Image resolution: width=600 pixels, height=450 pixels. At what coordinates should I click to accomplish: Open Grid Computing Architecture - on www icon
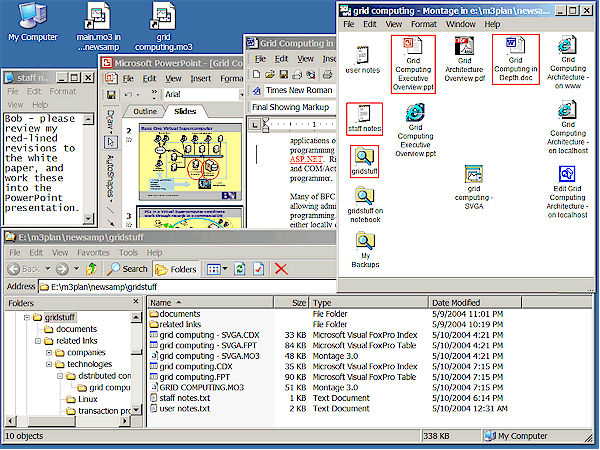[567, 62]
